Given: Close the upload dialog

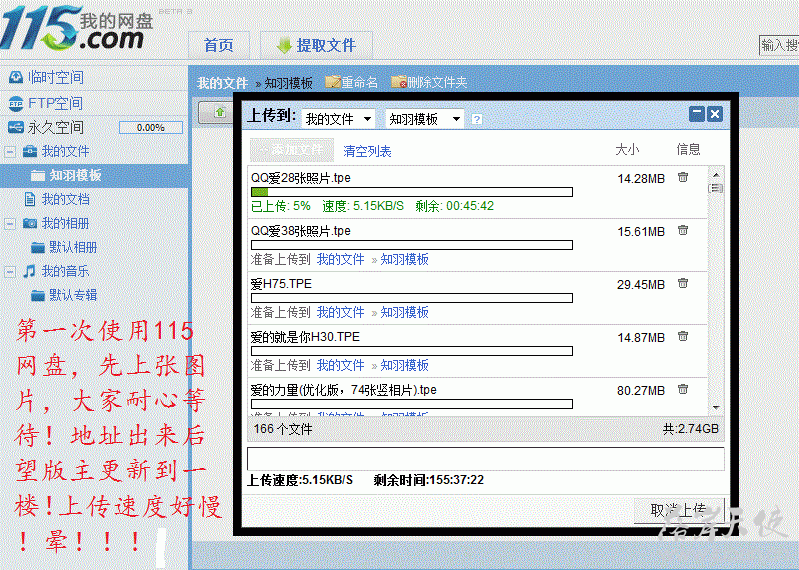Looking at the screenshot, I should coord(715,114).
